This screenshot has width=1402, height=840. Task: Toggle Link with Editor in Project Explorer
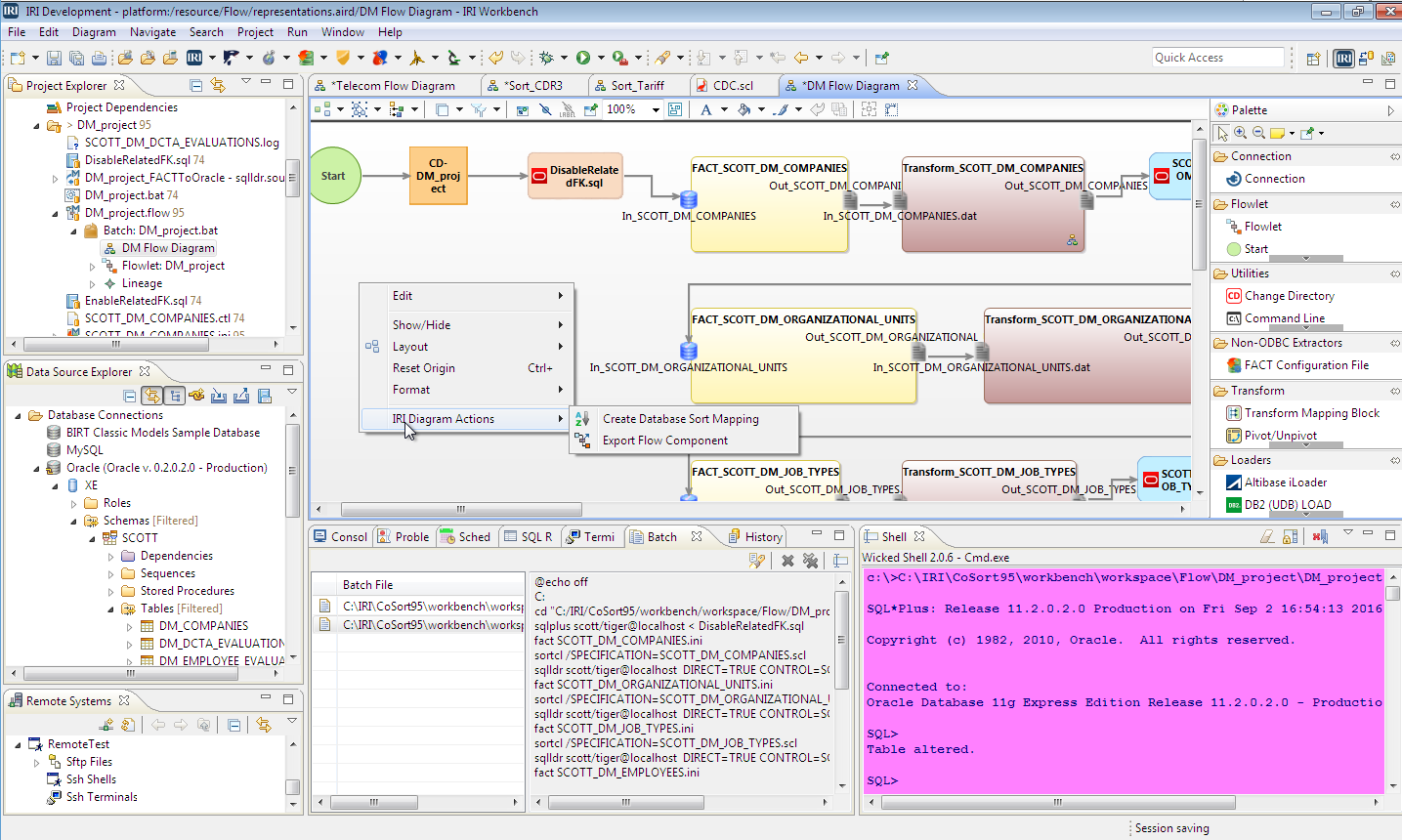tap(218, 85)
